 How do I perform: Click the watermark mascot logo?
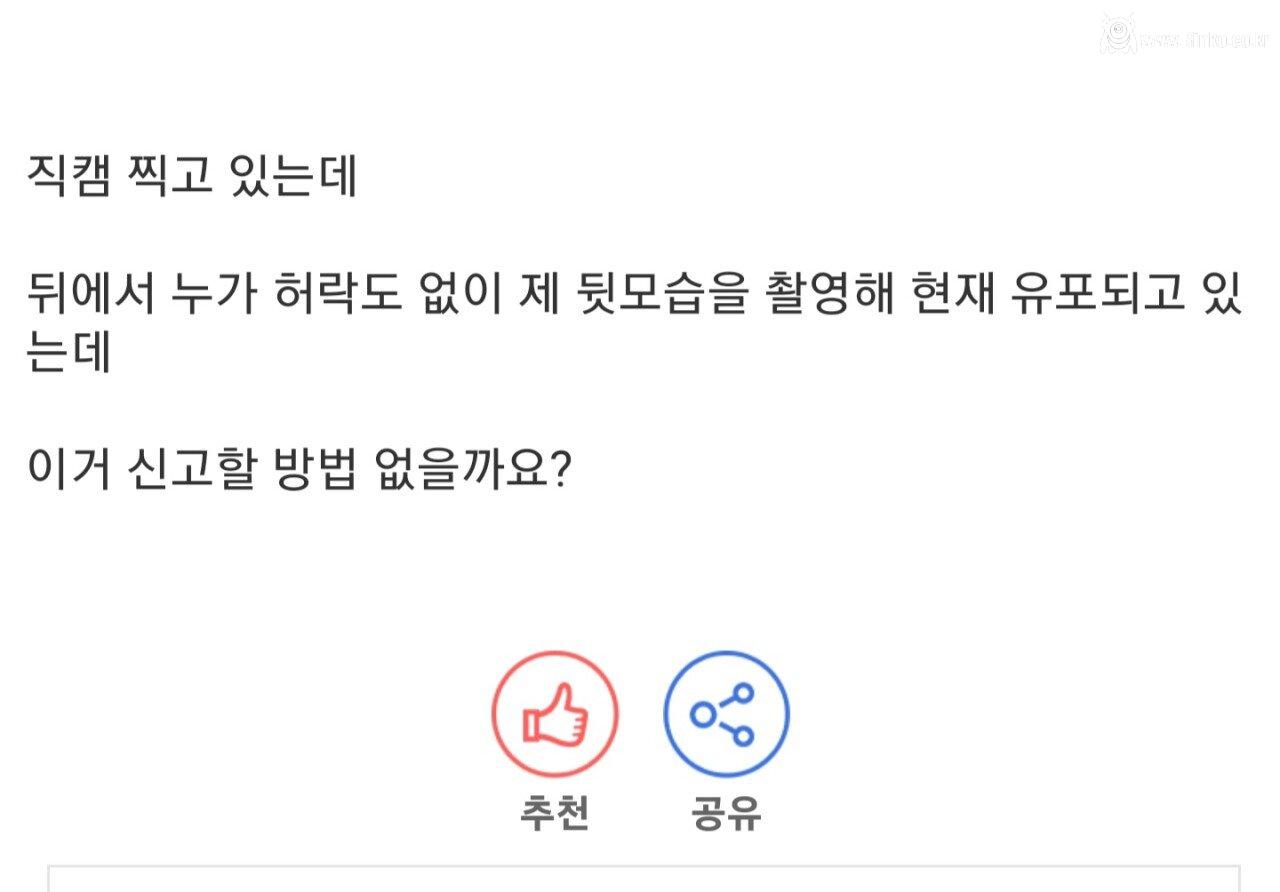(x=1117, y=35)
